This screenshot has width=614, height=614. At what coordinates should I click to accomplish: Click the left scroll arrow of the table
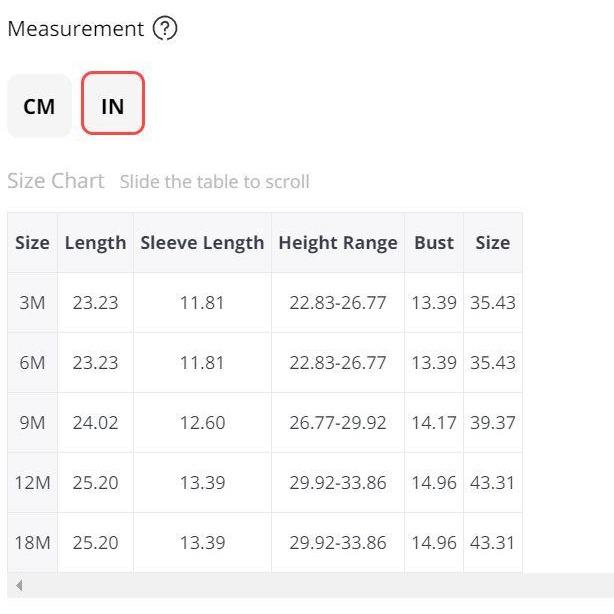pos(19,585)
